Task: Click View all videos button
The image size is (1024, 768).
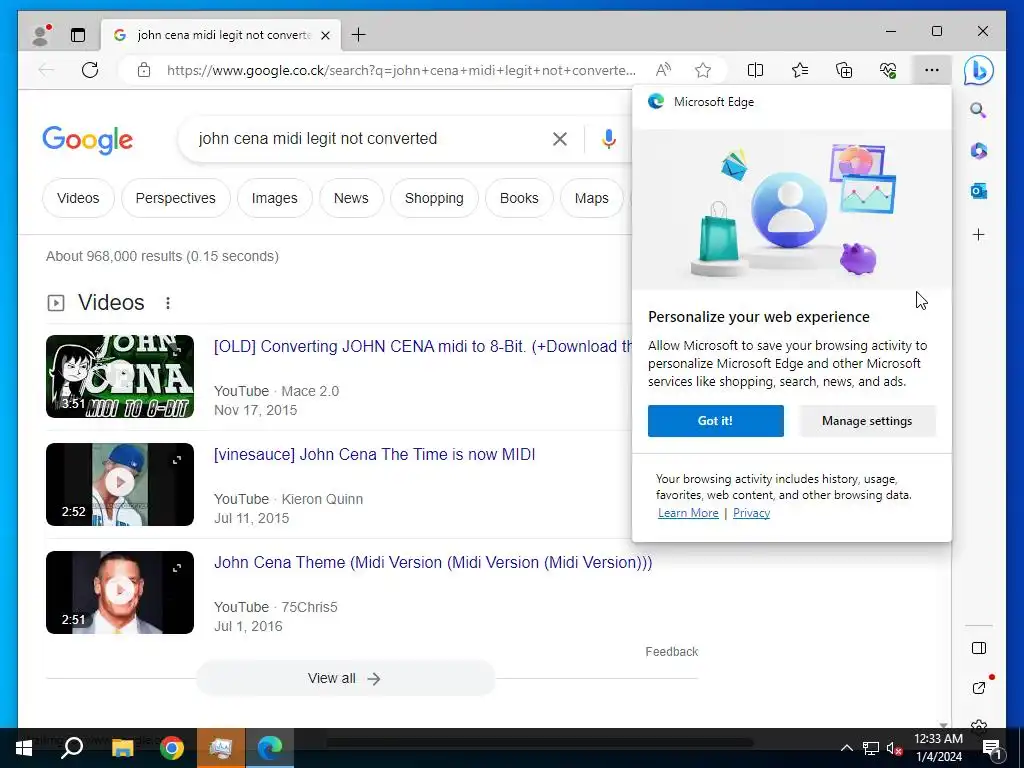Action: [x=345, y=678]
